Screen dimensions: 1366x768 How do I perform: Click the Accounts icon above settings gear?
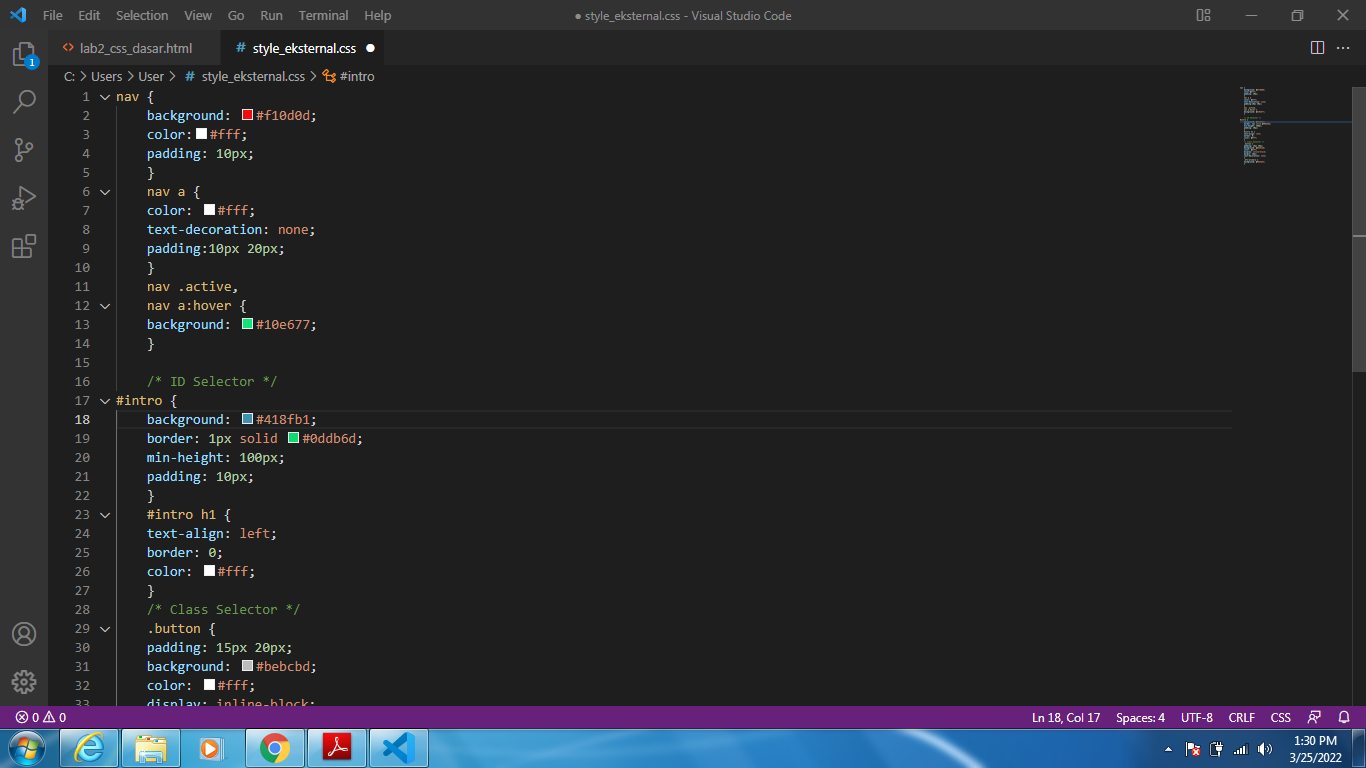coord(24,633)
